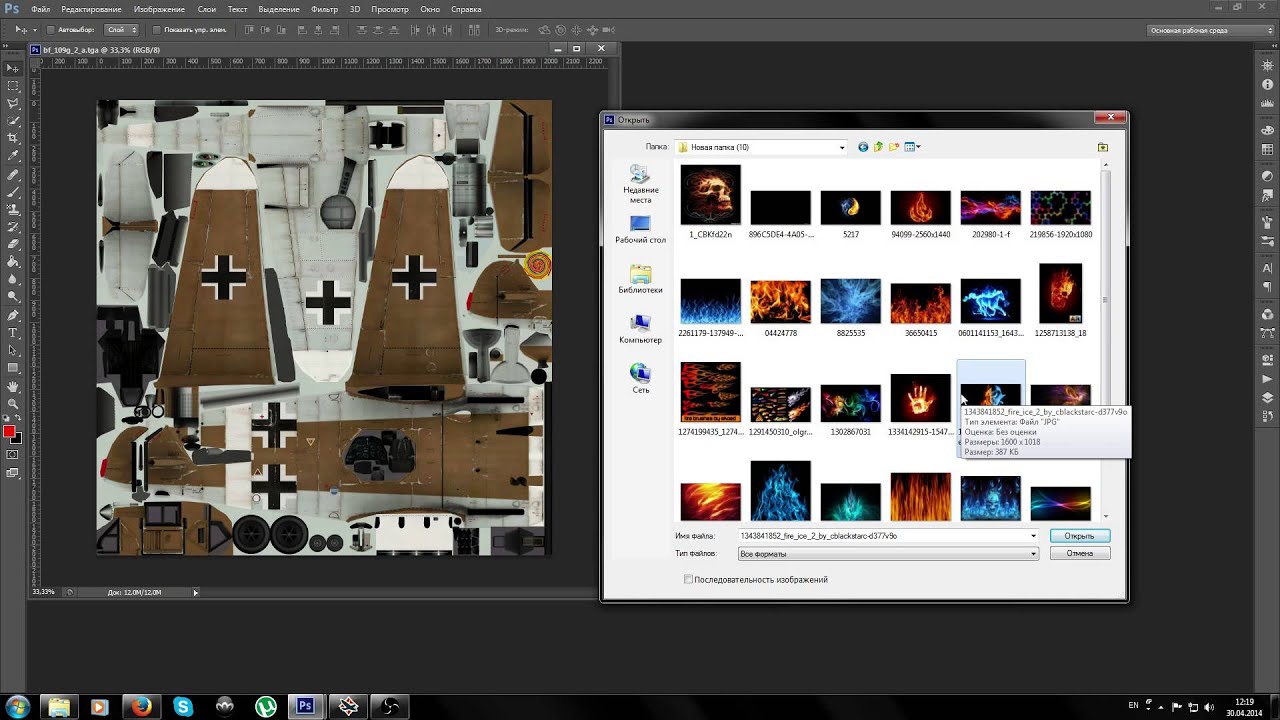Open the Swatches panel icon
Screen dimensions: 1280x720
[x=1268, y=150]
